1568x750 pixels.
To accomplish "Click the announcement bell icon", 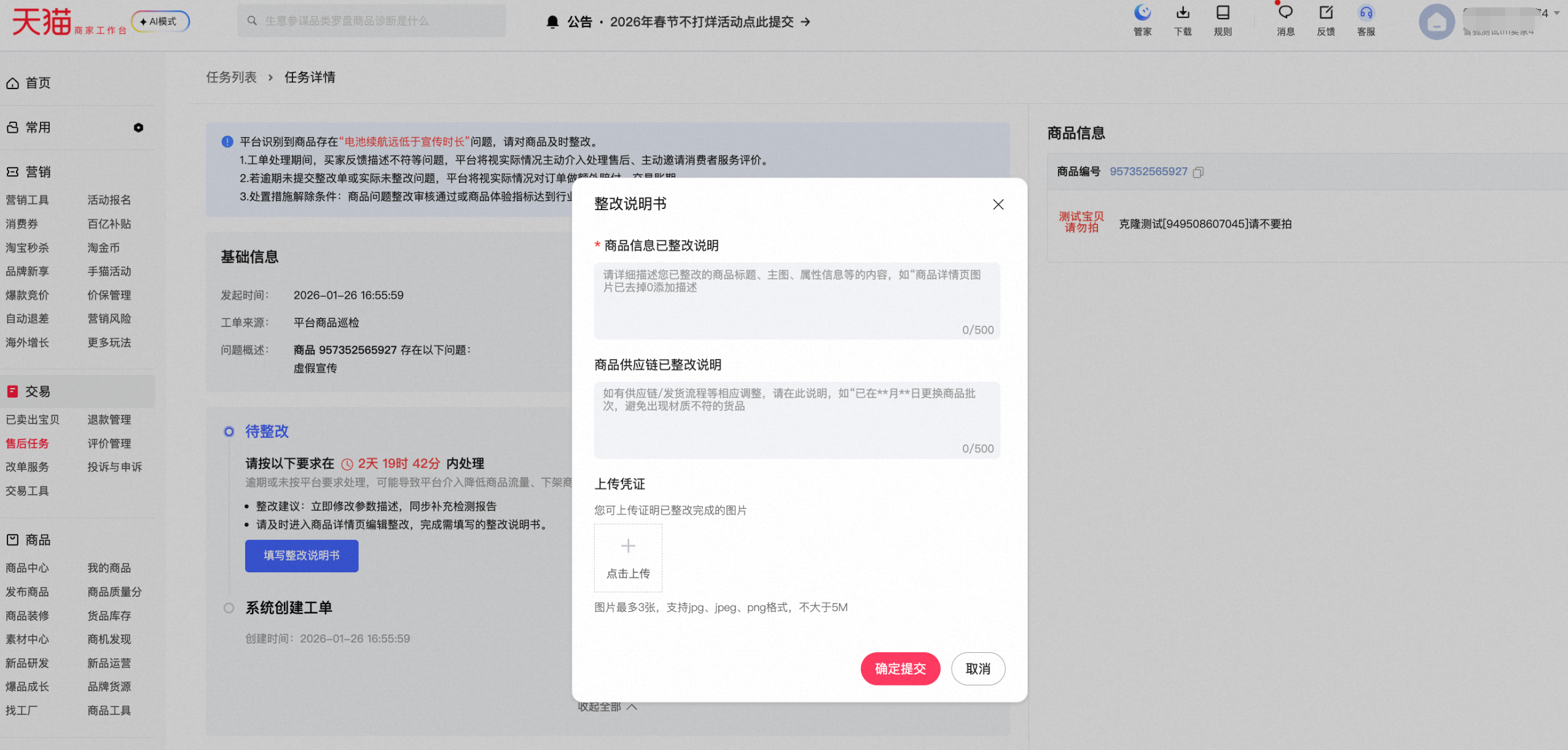I will (x=552, y=22).
